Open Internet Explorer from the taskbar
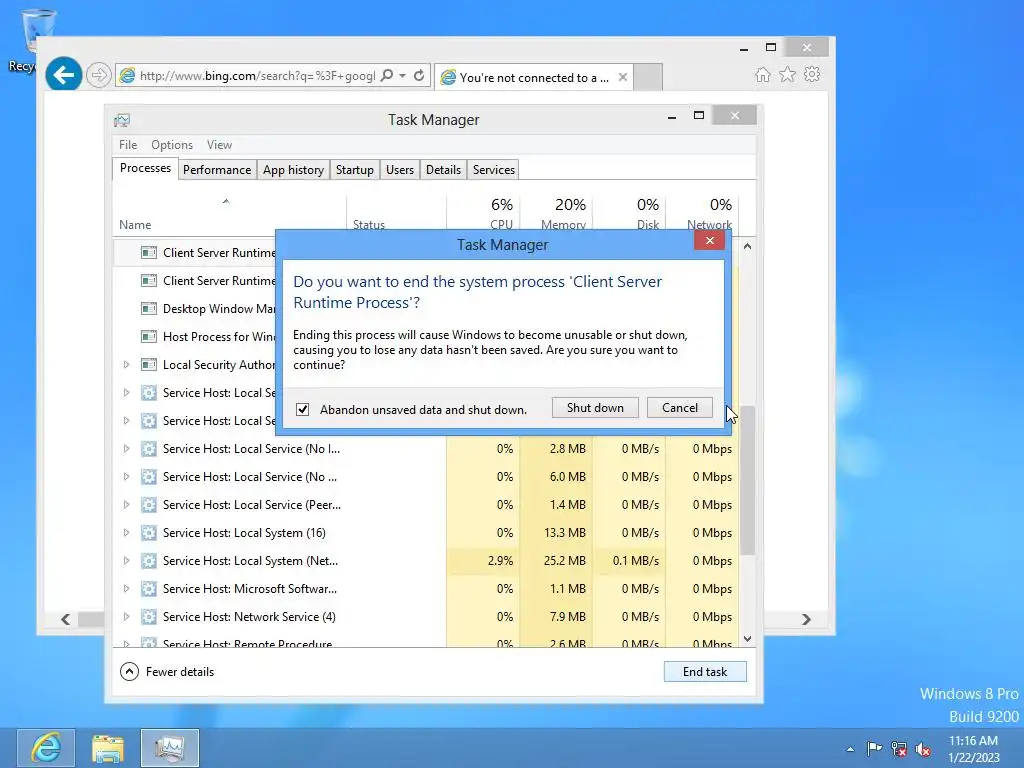Viewport: 1024px width, 768px height. 46,748
